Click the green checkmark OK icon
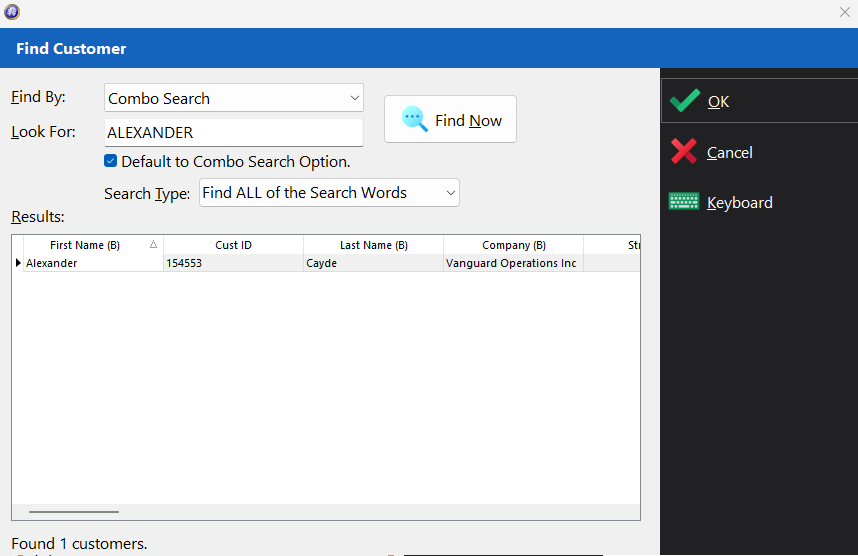The image size is (858, 556). pyautogui.click(x=685, y=101)
